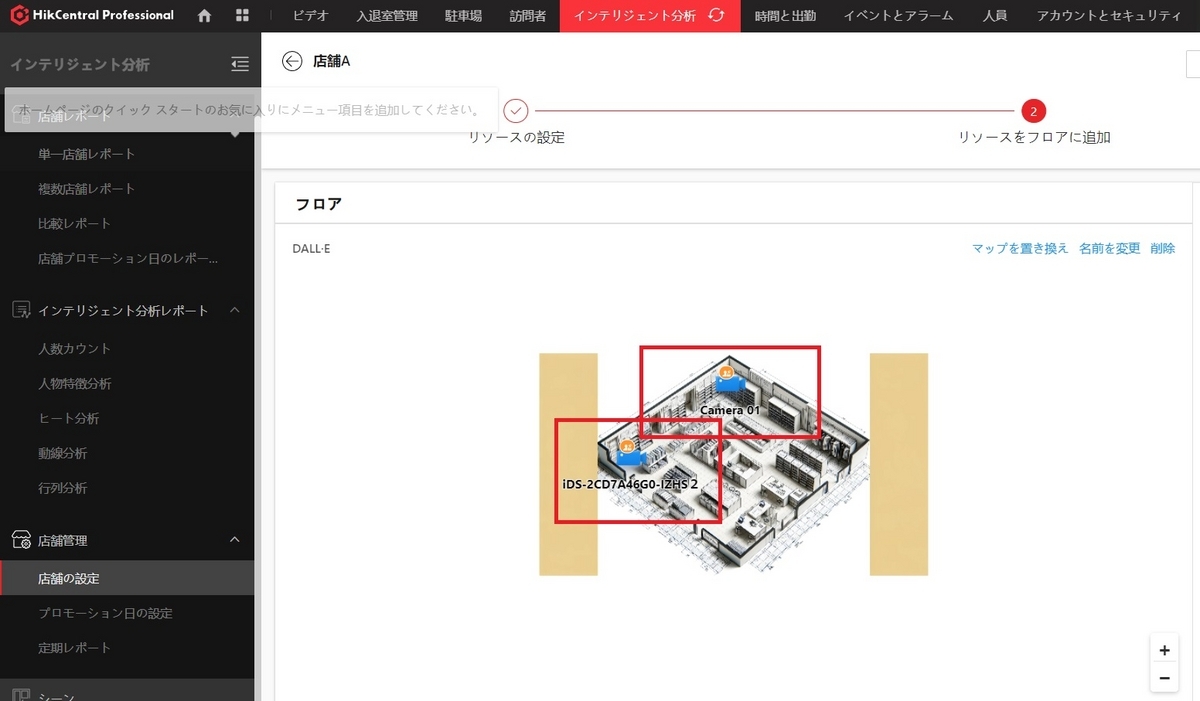
Task: Click the Camera 01 label on map
Action: coord(730,410)
